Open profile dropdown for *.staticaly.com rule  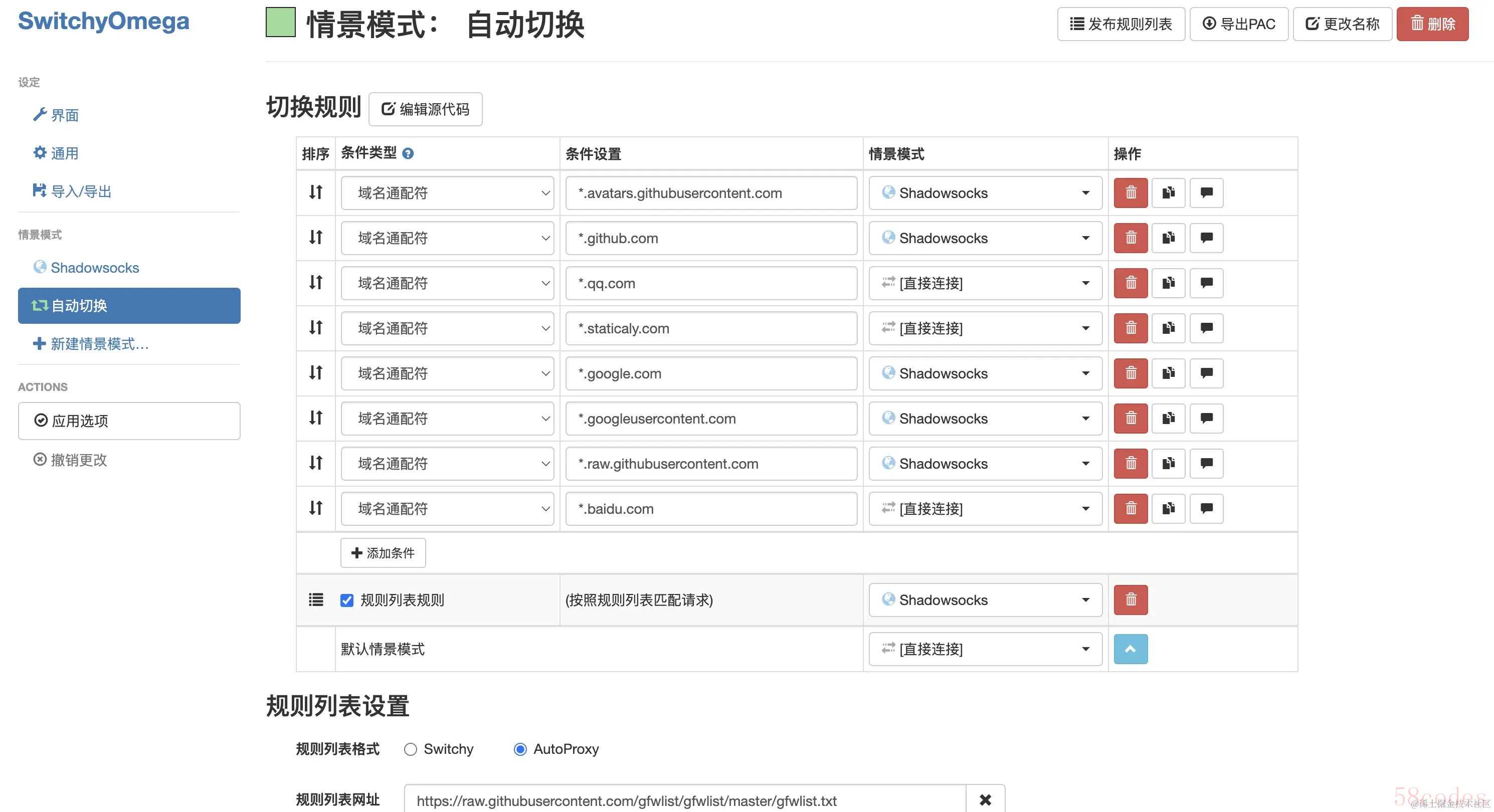pyautogui.click(x=985, y=328)
